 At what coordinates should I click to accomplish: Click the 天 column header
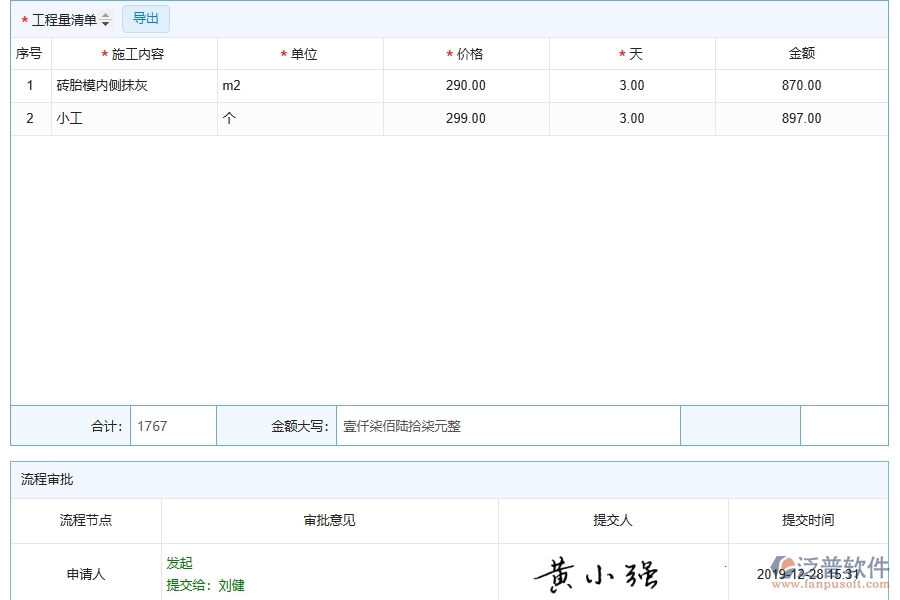(630, 53)
